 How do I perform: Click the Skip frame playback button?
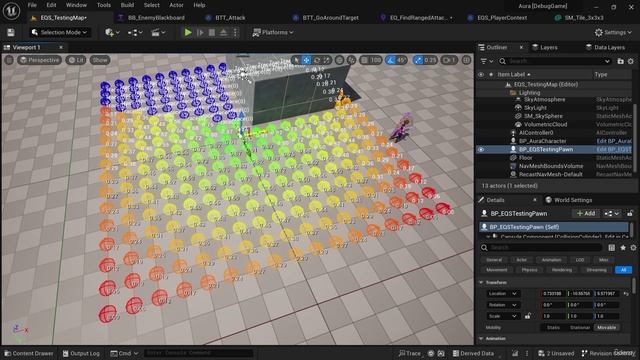(200, 32)
